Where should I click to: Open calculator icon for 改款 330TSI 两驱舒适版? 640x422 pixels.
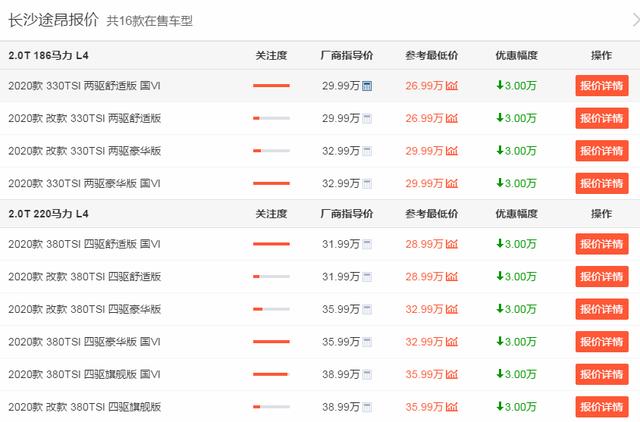pos(367,119)
